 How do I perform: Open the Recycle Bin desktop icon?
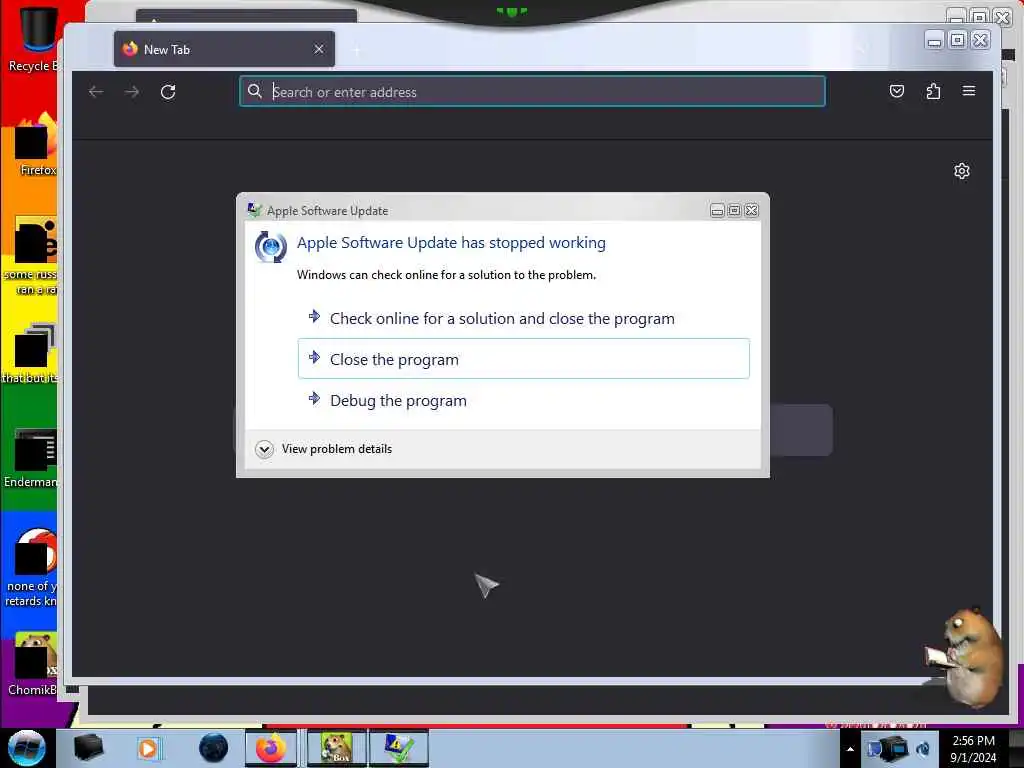(x=34, y=38)
